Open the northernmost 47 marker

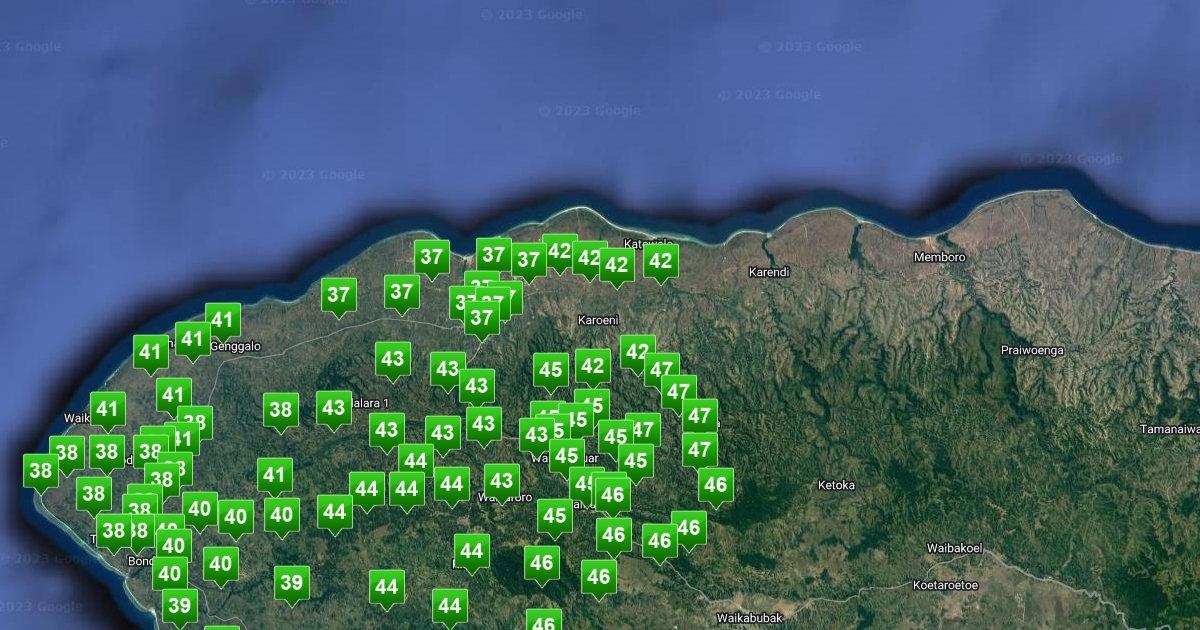(661, 370)
